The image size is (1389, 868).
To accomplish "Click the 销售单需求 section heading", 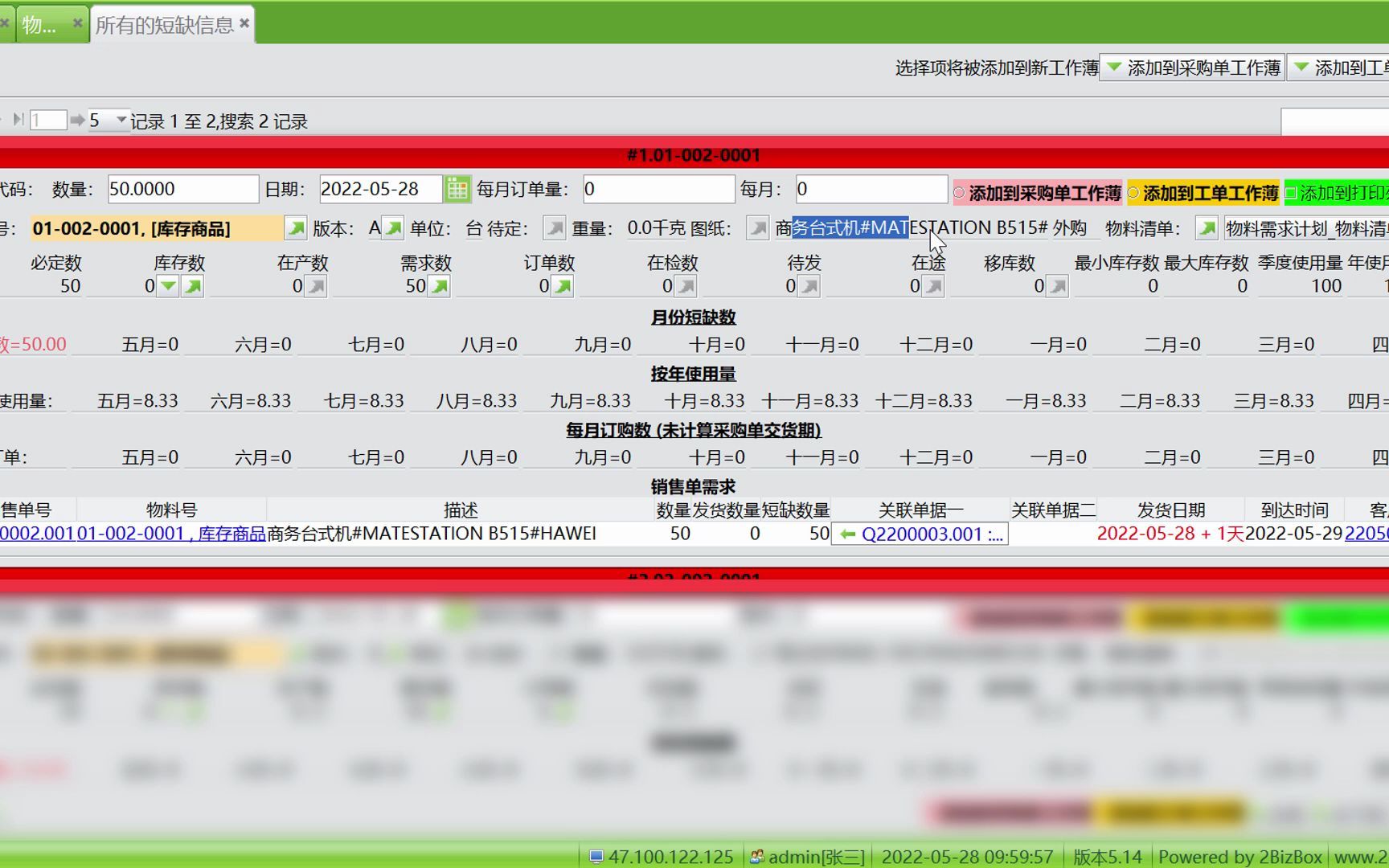I will 694,486.
